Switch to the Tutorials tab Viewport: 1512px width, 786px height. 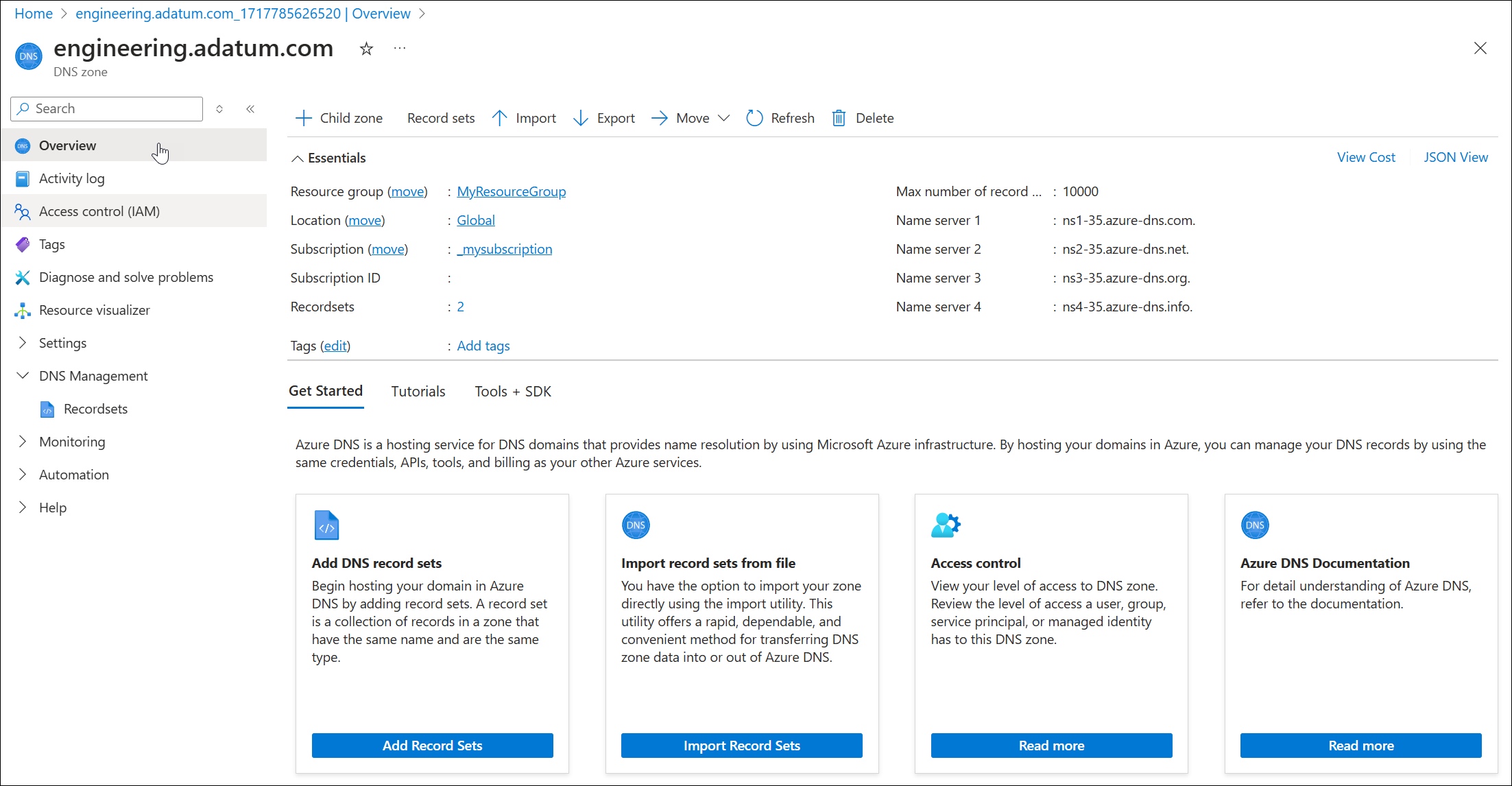418,391
